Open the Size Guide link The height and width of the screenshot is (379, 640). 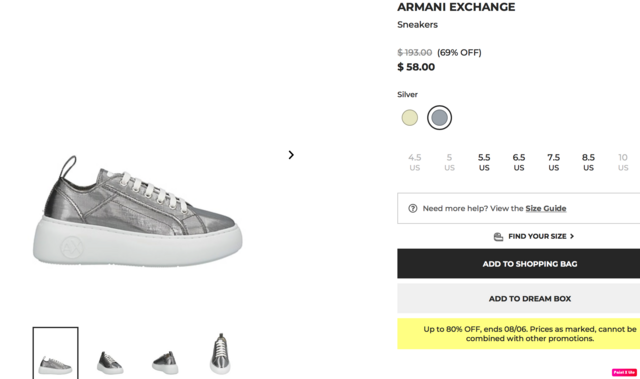pos(546,208)
